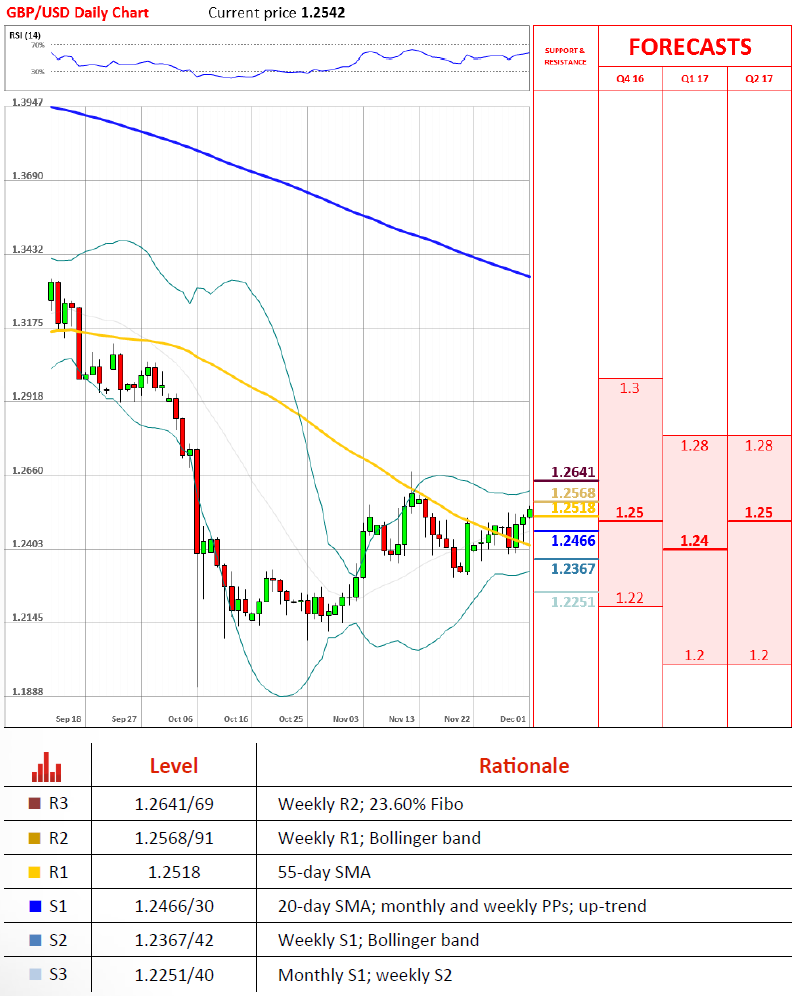Click rationale '20-day SMA; monthly and weekly PPs'
This screenshot has height=996, width=800.
(424, 906)
